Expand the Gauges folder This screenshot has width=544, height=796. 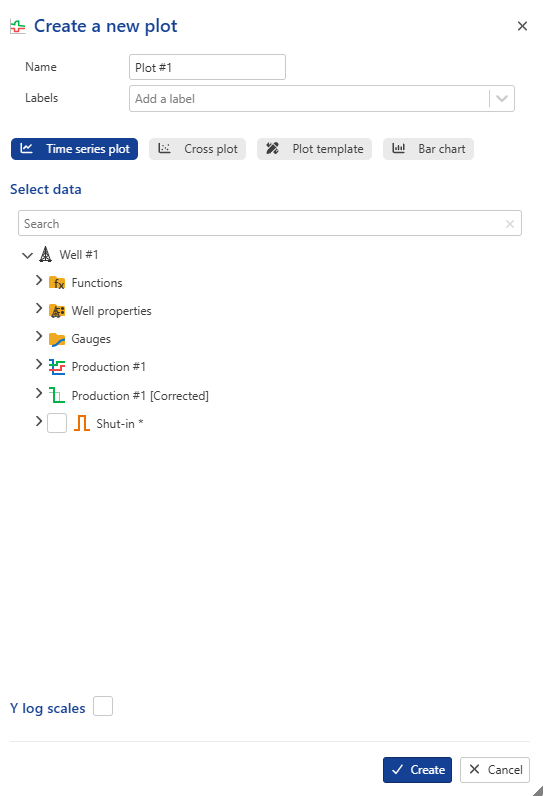pos(39,336)
